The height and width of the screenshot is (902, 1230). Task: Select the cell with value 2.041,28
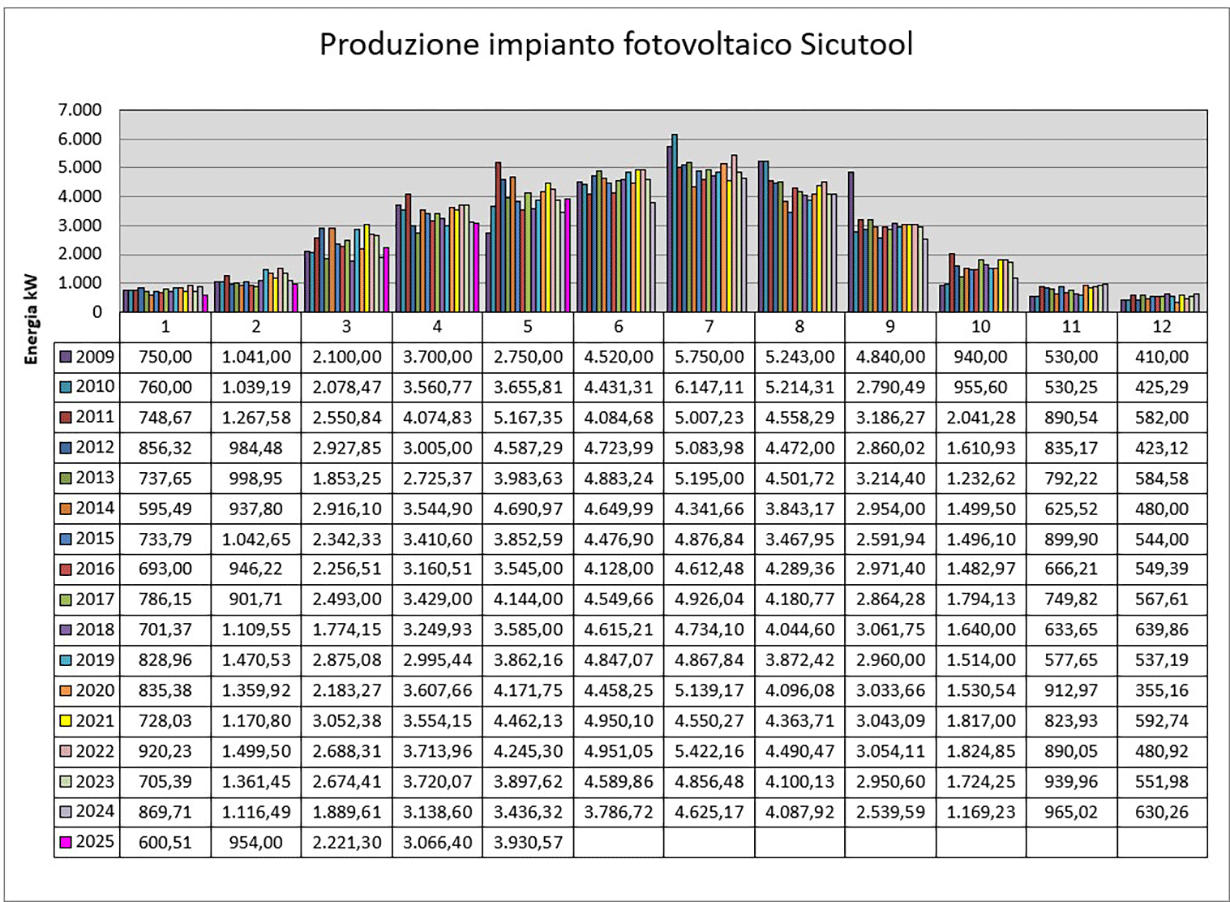pyautogui.click(x=981, y=416)
